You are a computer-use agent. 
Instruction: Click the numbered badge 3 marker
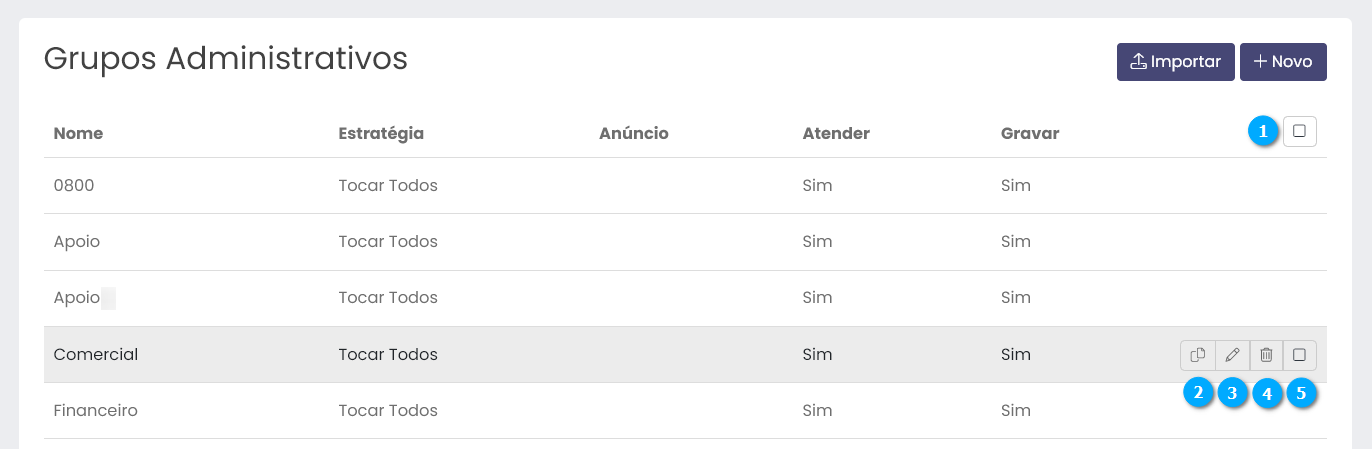[x=1232, y=393]
